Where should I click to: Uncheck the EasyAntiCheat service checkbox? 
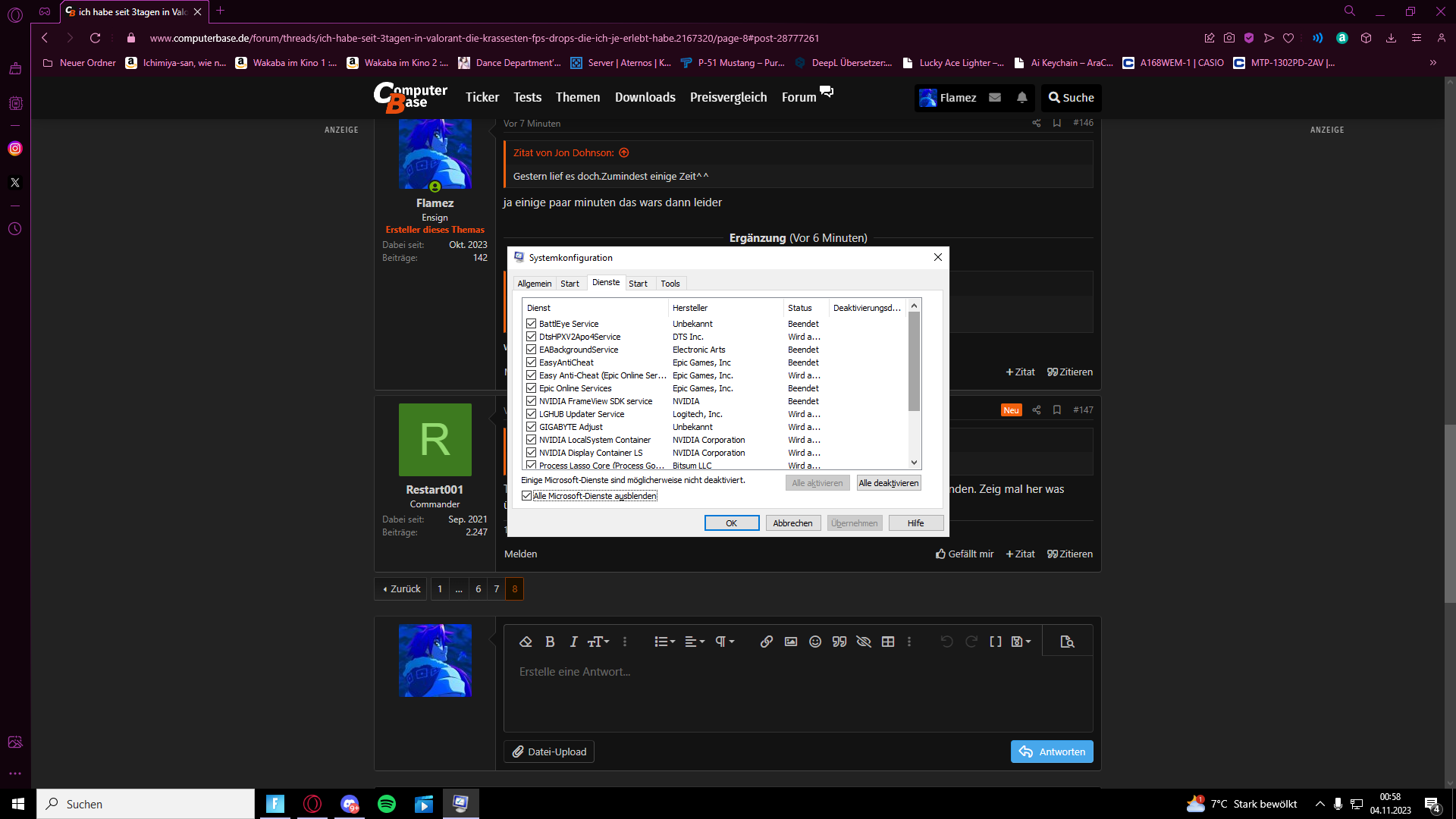(532, 362)
